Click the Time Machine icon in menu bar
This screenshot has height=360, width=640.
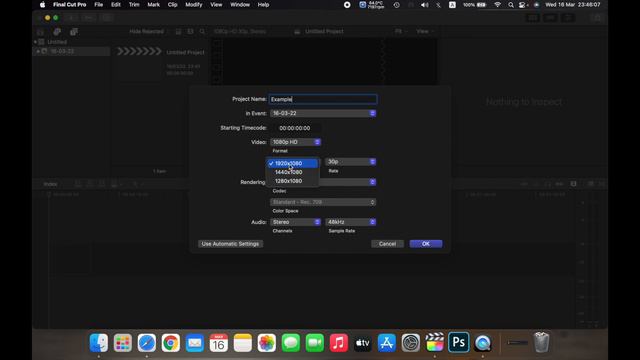396,5
